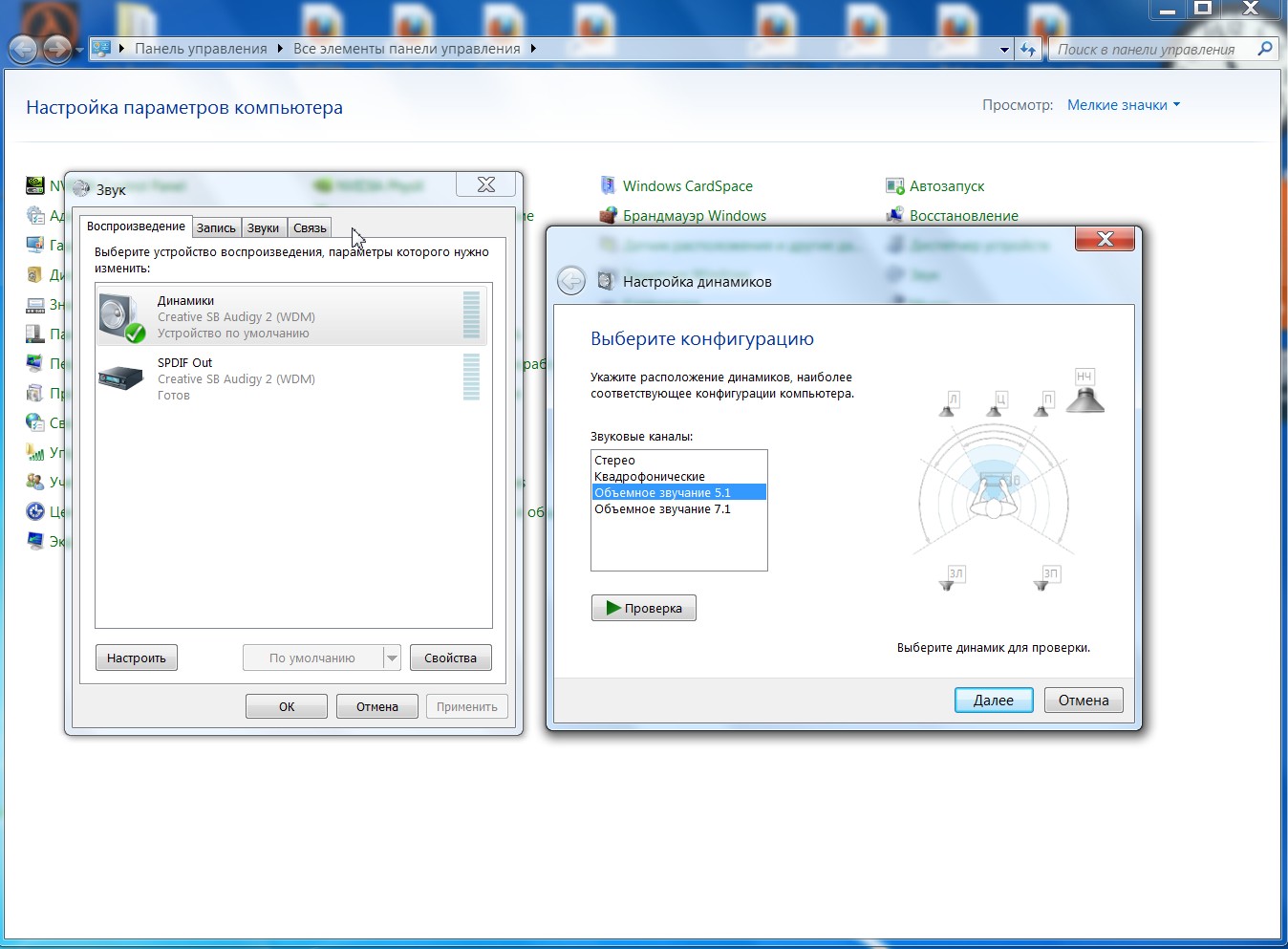
Task: Click the Применить button
Action: [467, 706]
